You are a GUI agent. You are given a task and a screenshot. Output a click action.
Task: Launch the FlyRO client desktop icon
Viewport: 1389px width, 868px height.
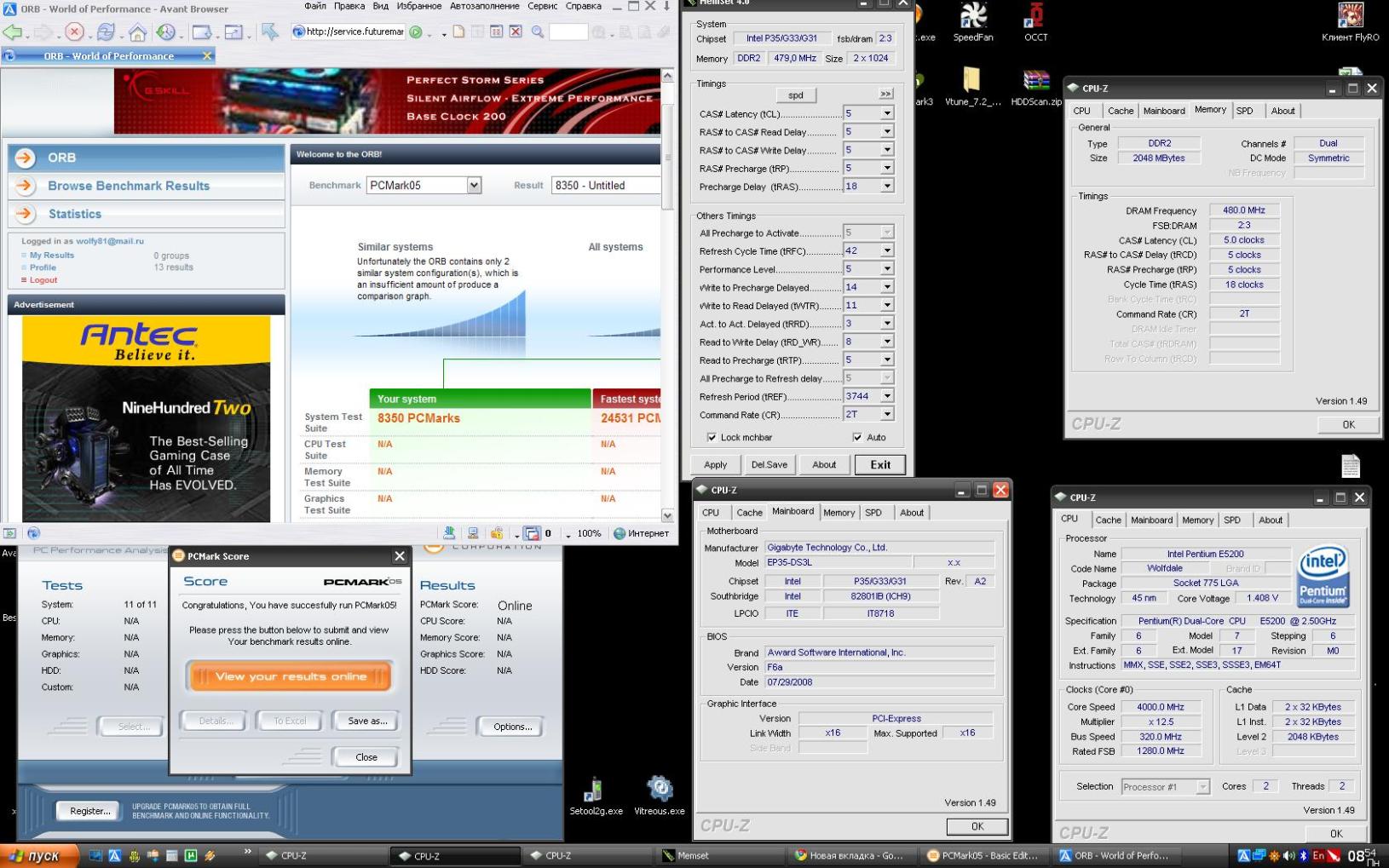[x=1350, y=22]
